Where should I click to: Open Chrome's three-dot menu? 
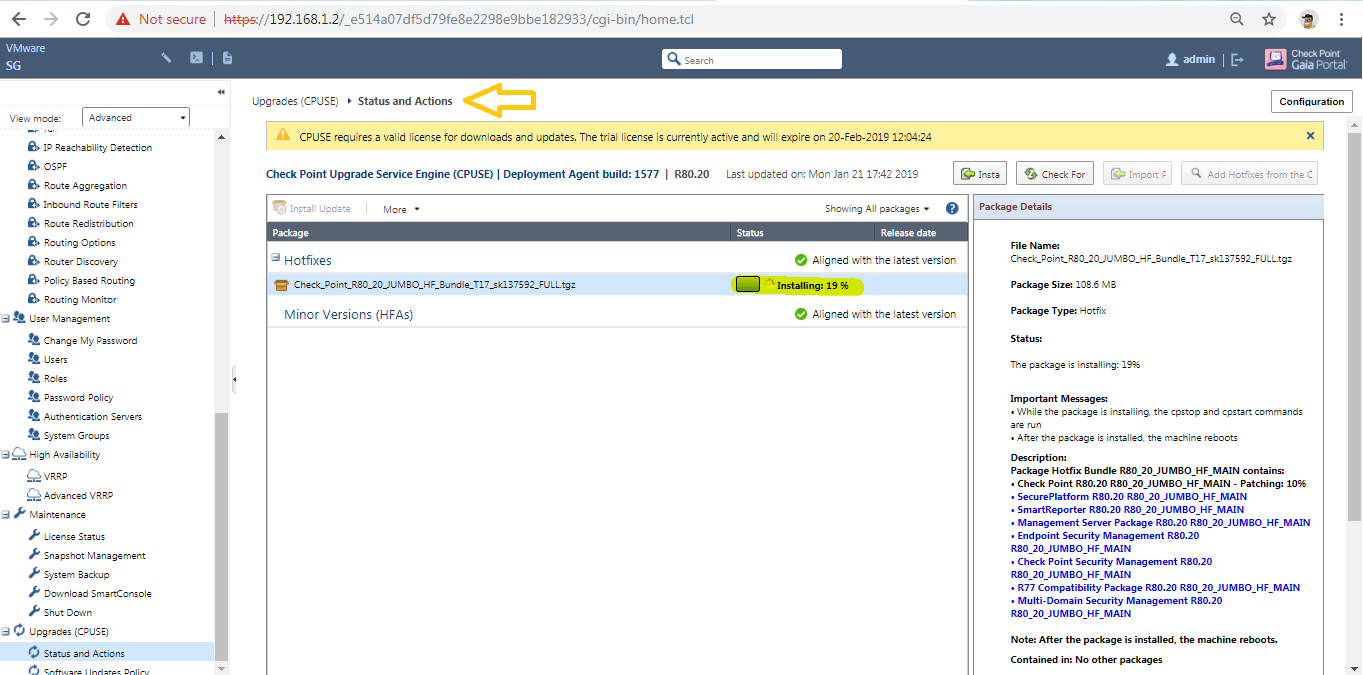pyautogui.click(x=1341, y=19)
